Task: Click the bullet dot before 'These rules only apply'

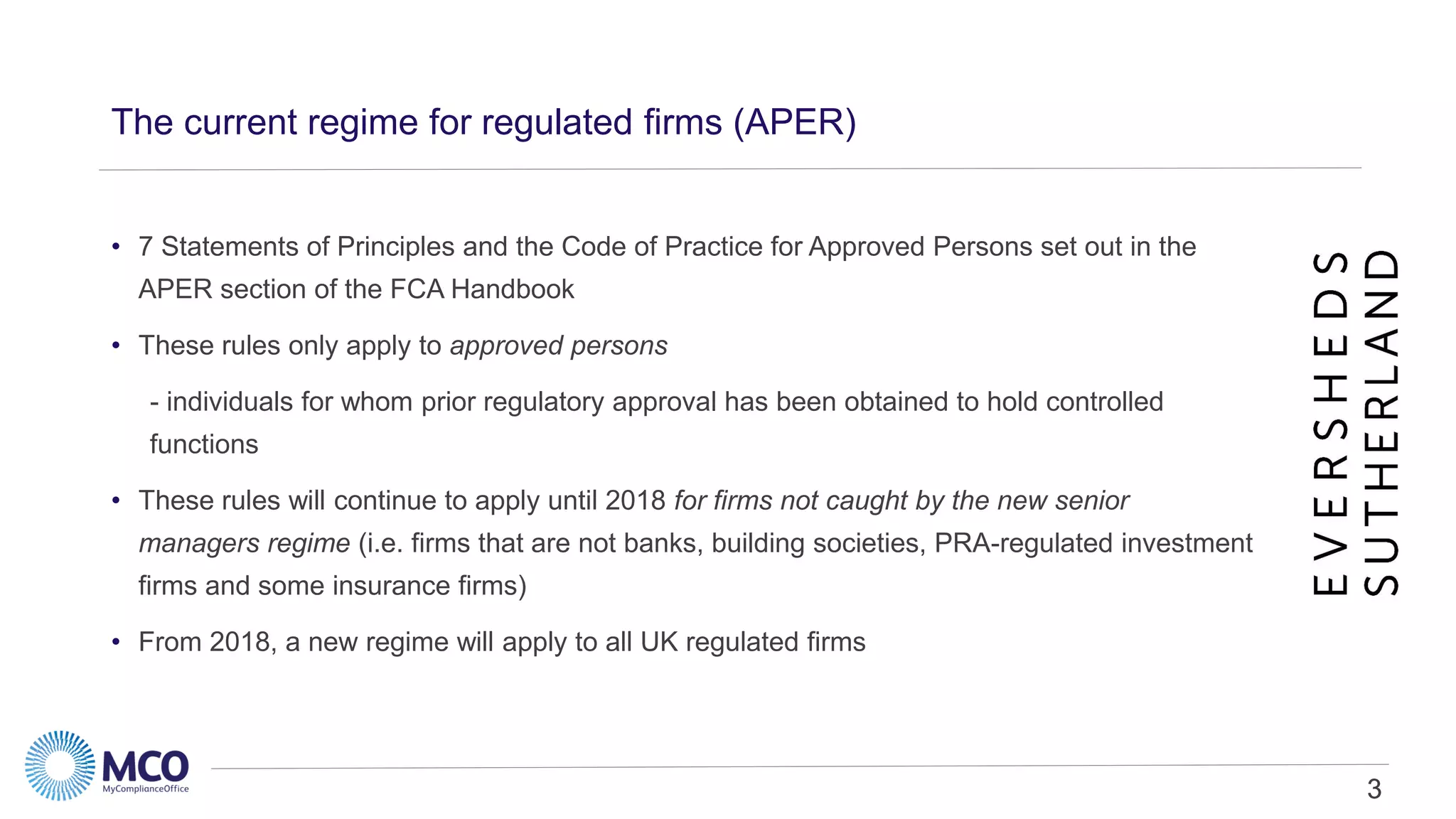Action: [x=116, y=346]
